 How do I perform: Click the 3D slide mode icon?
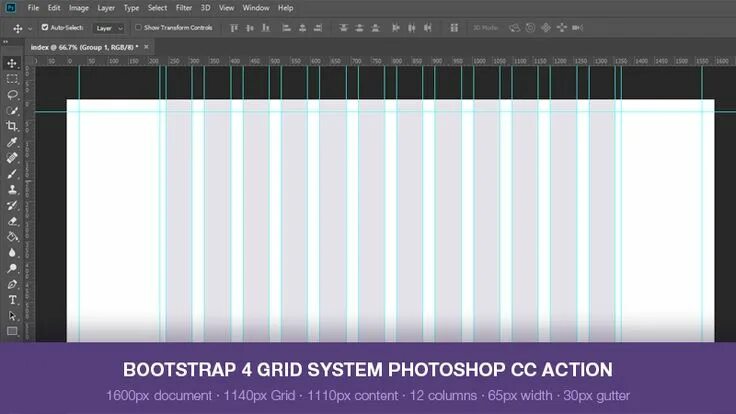tap(562, 28)
